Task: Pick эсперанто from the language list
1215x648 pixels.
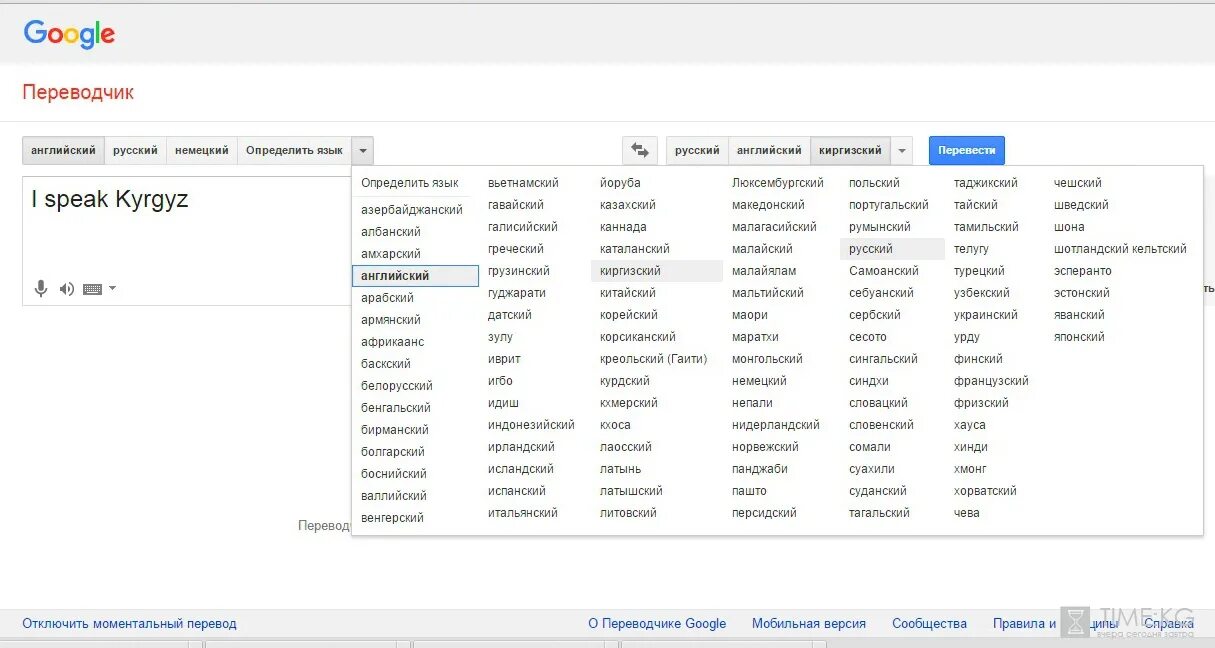Action: [x=1082, y=271]
